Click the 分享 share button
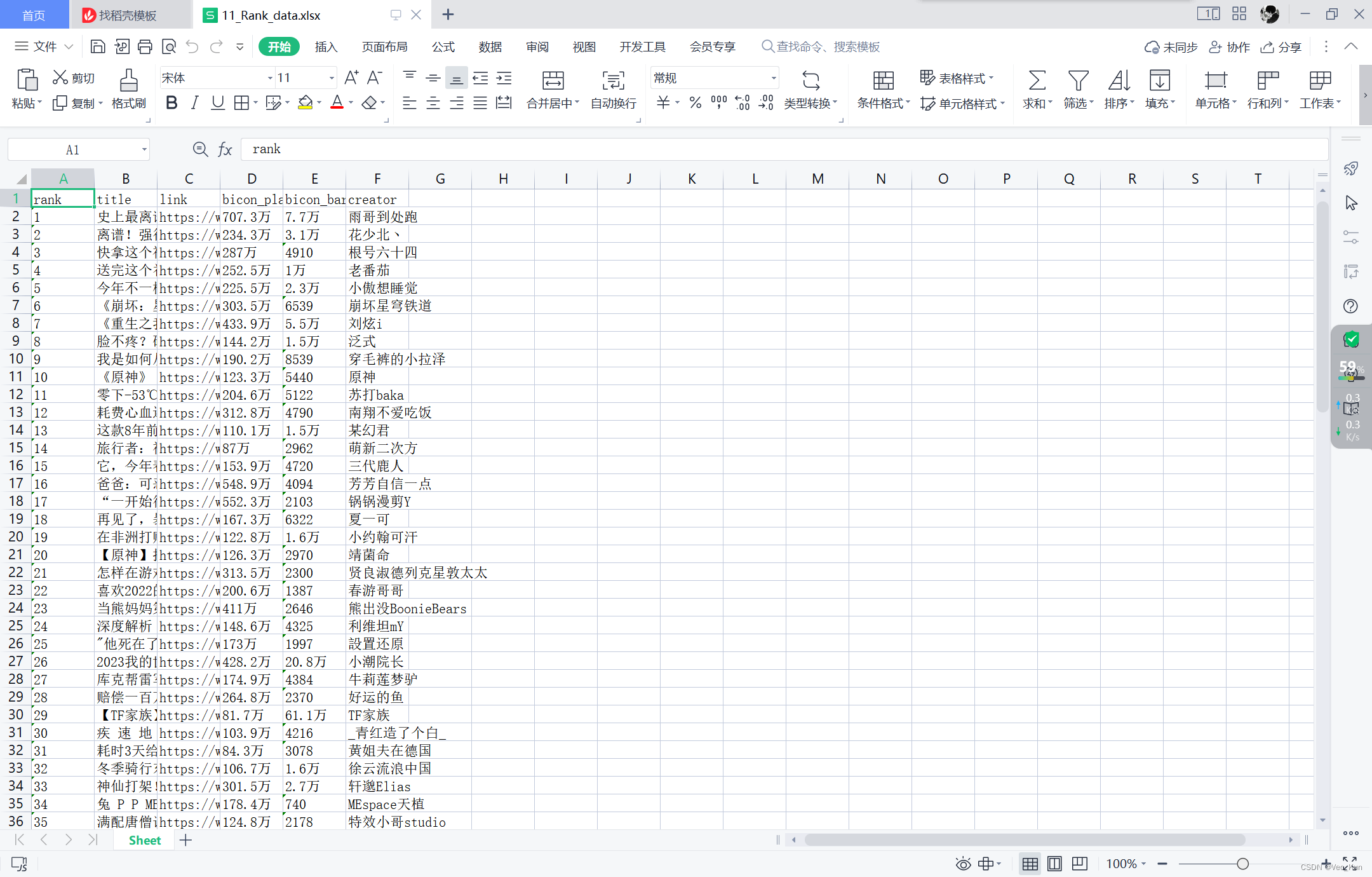This screenshot has width=1372, height=877. [x=1281, y=46]
